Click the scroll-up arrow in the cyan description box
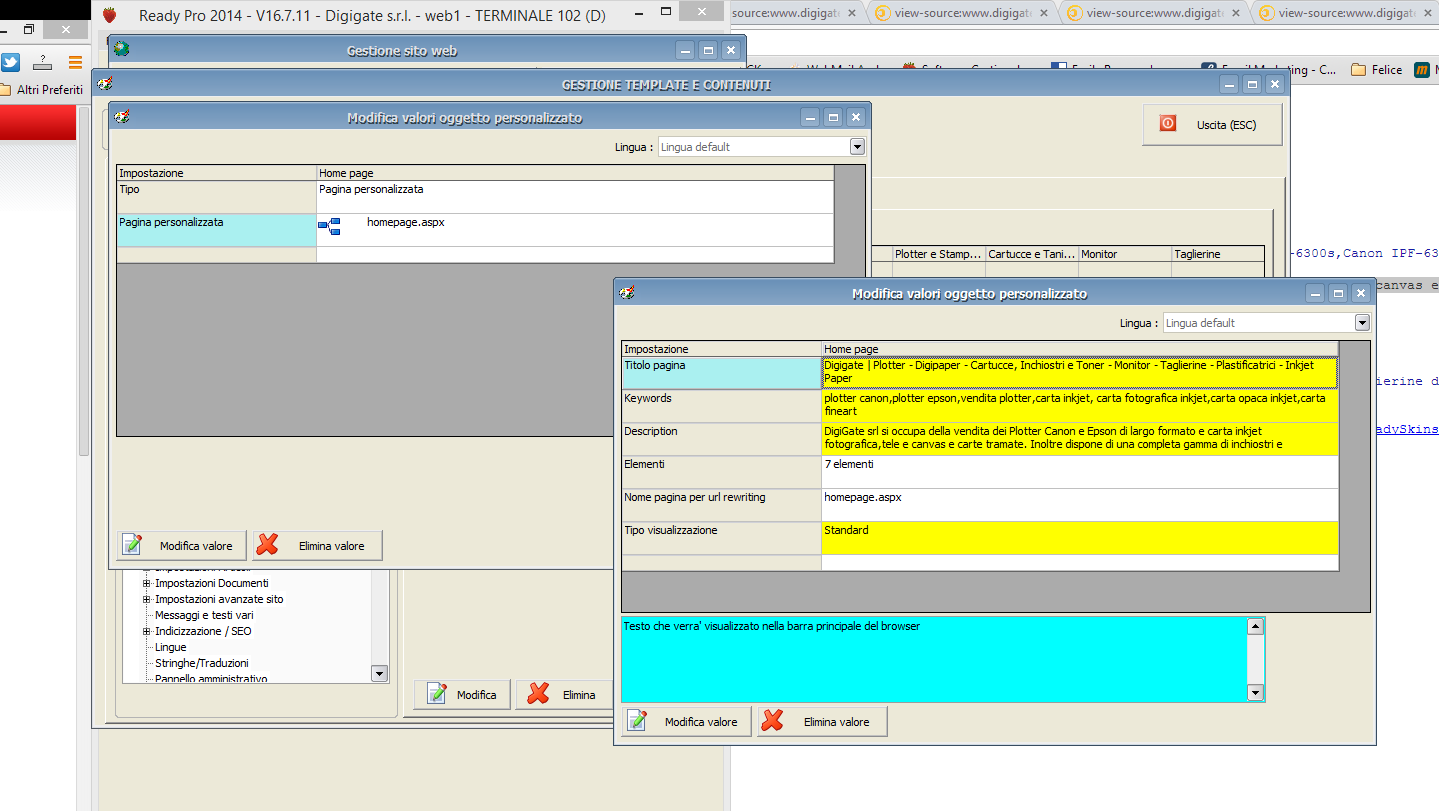 [1255, 627]
